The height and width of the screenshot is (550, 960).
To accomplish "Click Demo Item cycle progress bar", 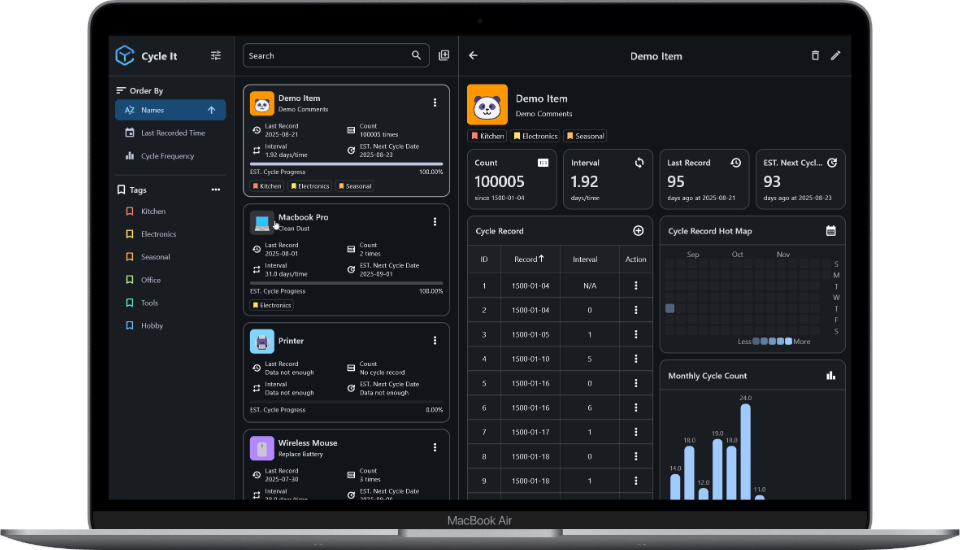I will 346,164.
